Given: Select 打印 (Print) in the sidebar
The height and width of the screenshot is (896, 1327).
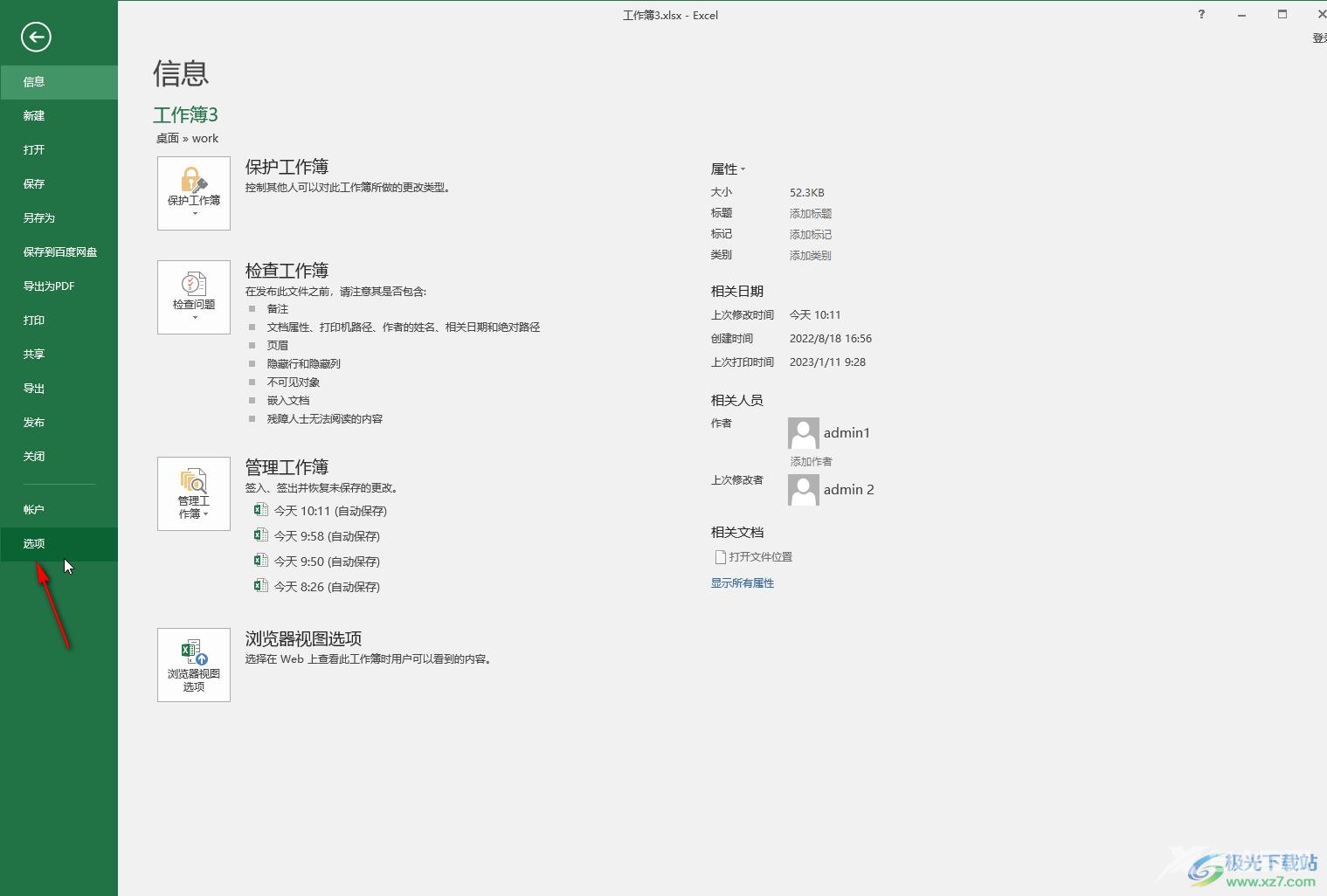Looking at the screenshot, I should [x=59, y=320].
